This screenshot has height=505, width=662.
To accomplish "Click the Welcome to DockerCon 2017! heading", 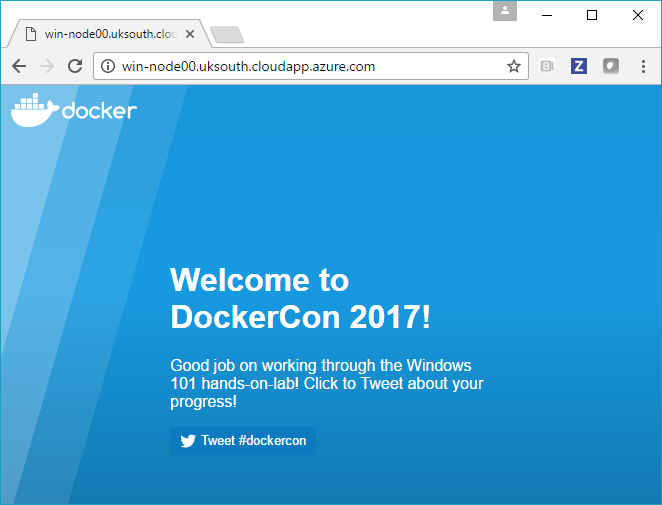I will point(301,298).
